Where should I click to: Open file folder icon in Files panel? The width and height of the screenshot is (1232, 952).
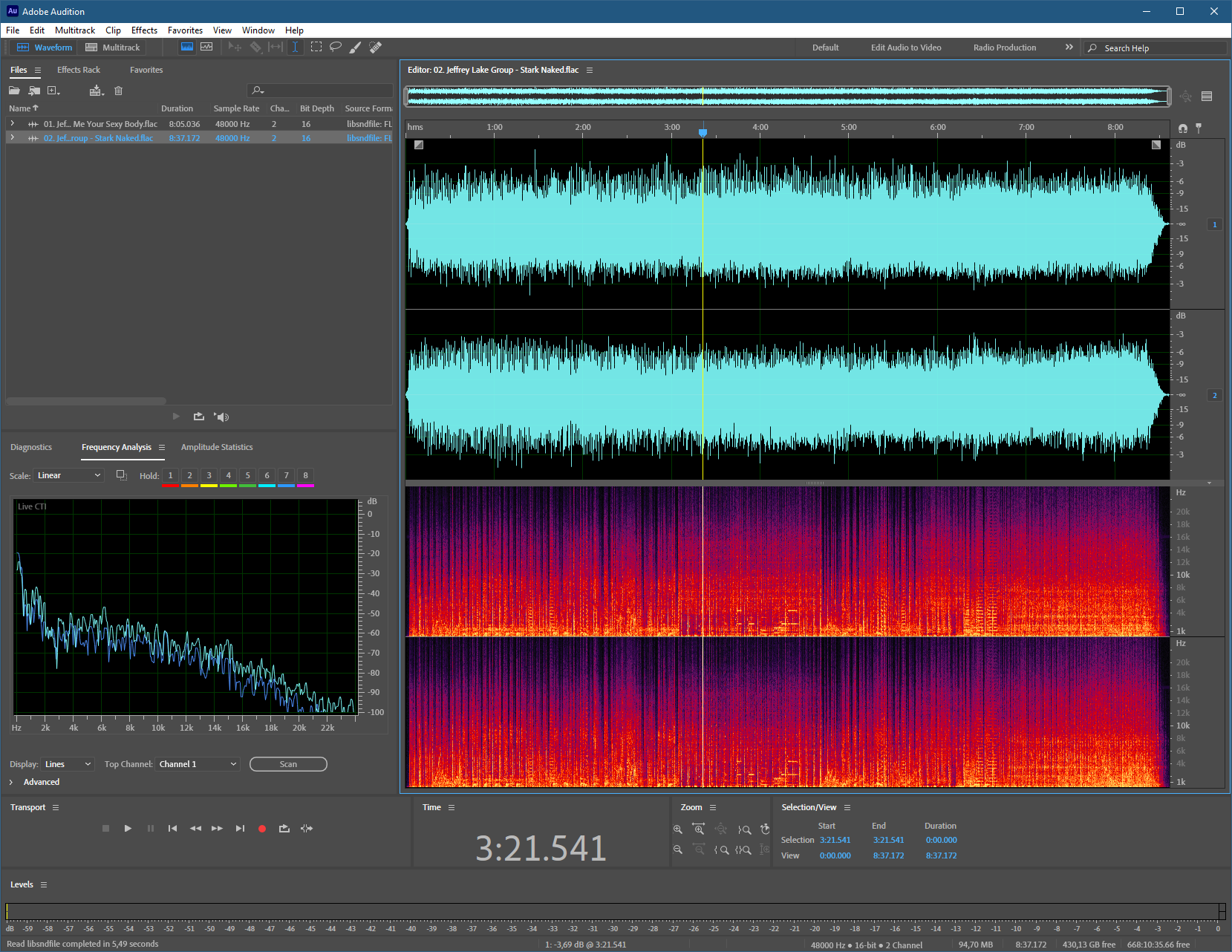pos(14,91)
